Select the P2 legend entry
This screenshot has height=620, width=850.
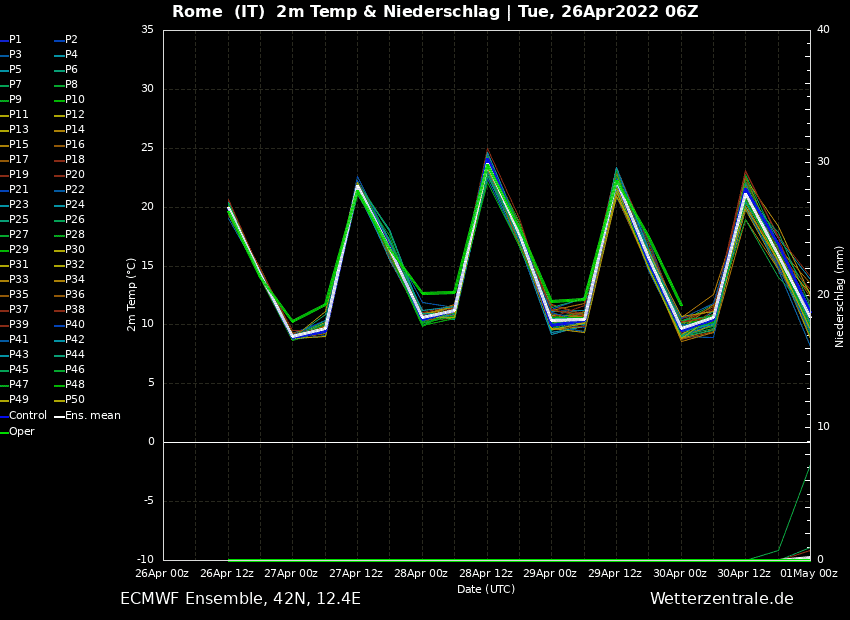(x=67, y=40)
